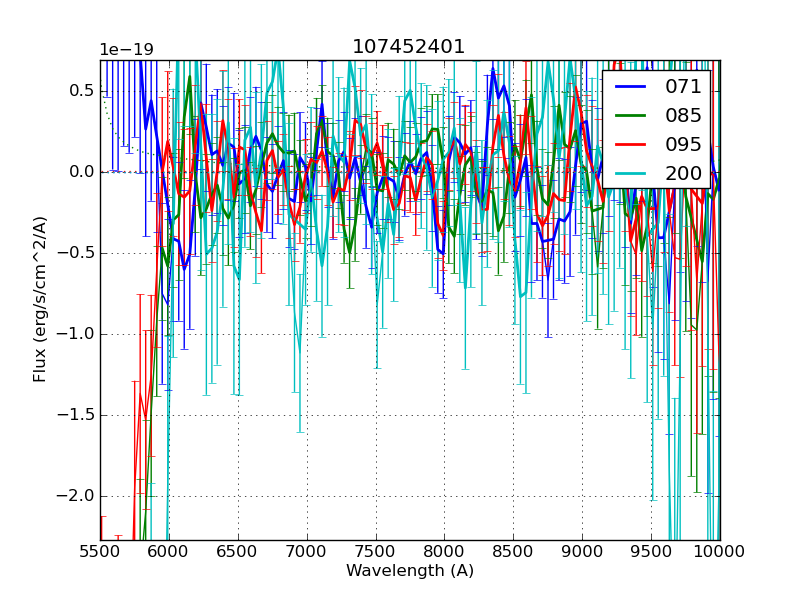Click the 0.5 y-axis tick label
800x600 pixels.
pyautogui.click(x=82, y=91)
